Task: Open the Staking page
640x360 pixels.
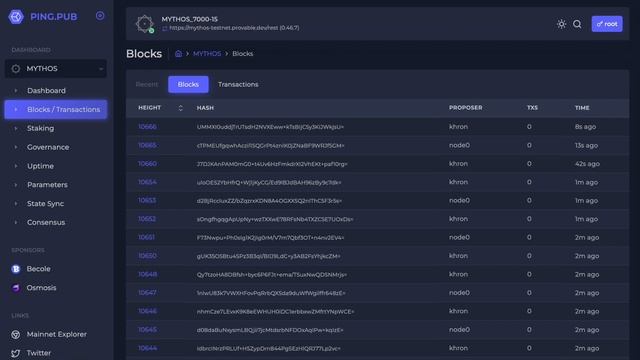Action: (40, 128)
